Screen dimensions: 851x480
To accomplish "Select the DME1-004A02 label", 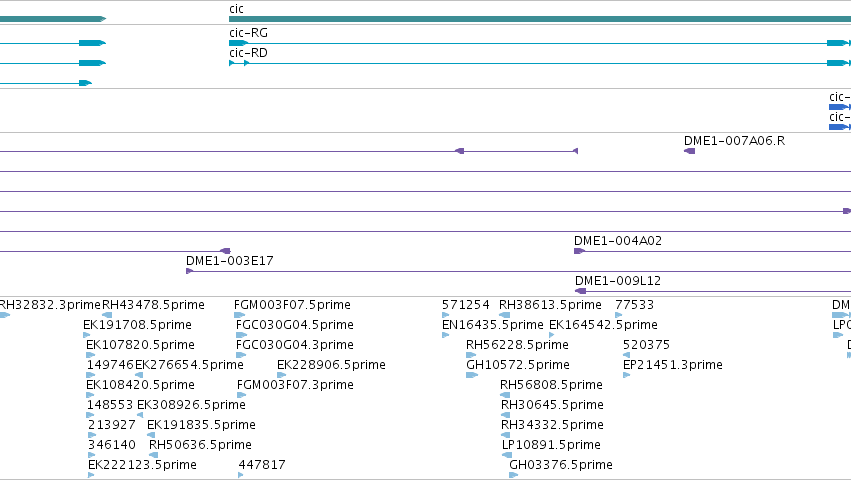I will pyautogui.click(x=618, y=241).
